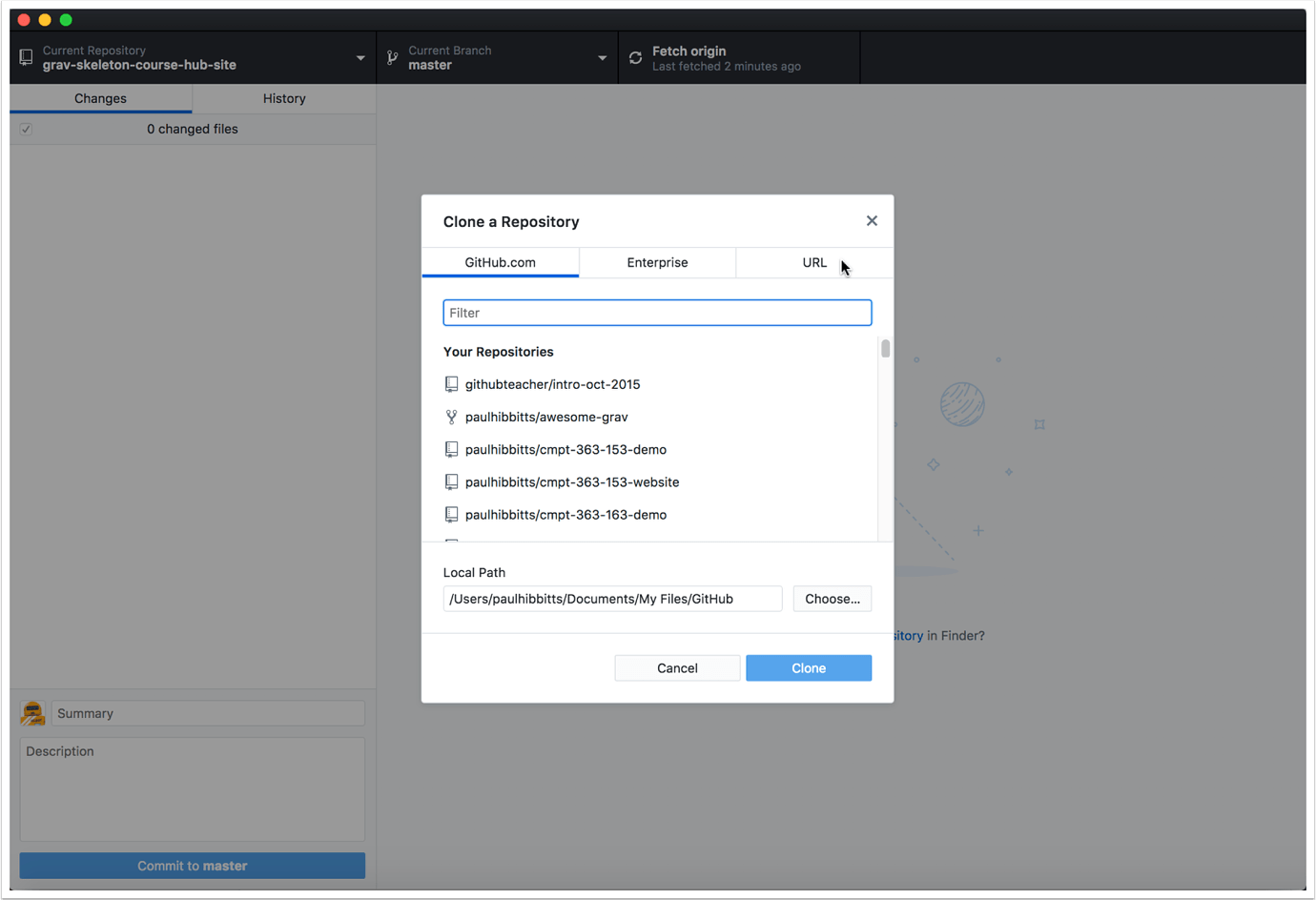1316x900 pixels.
Task: Click inside the Filter field
Action: tap(656, 312)
